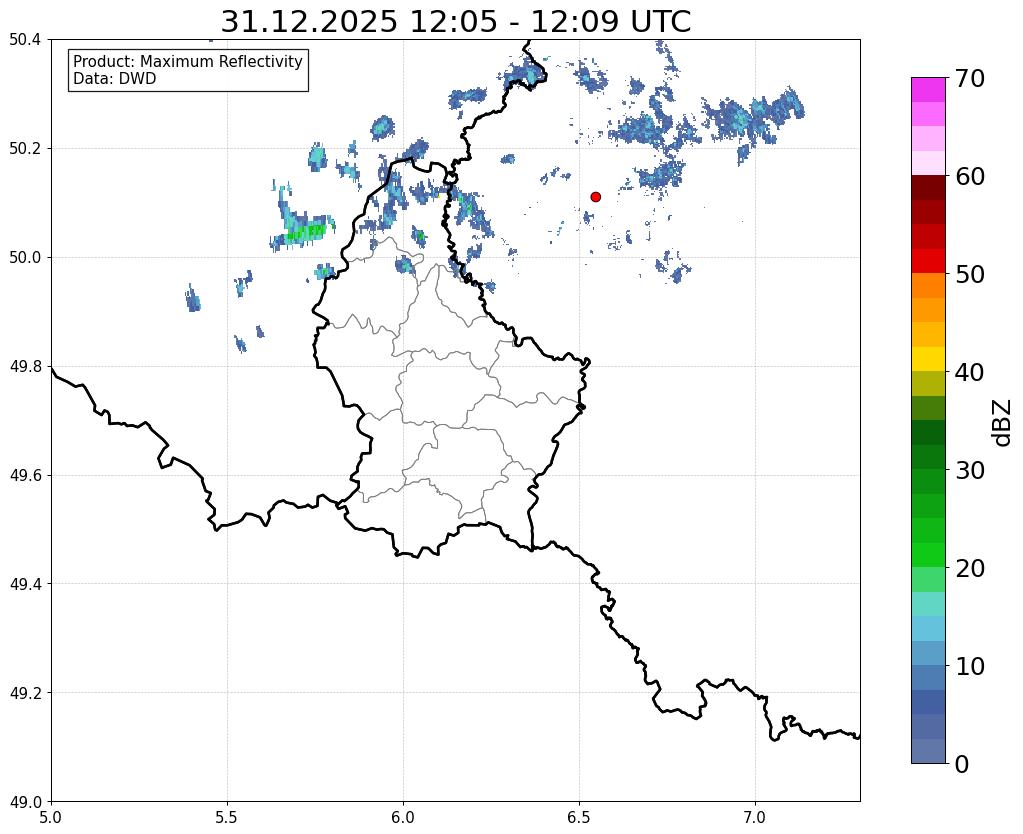
Task: Click the colorbar label 70
Action: pos(969,78)
